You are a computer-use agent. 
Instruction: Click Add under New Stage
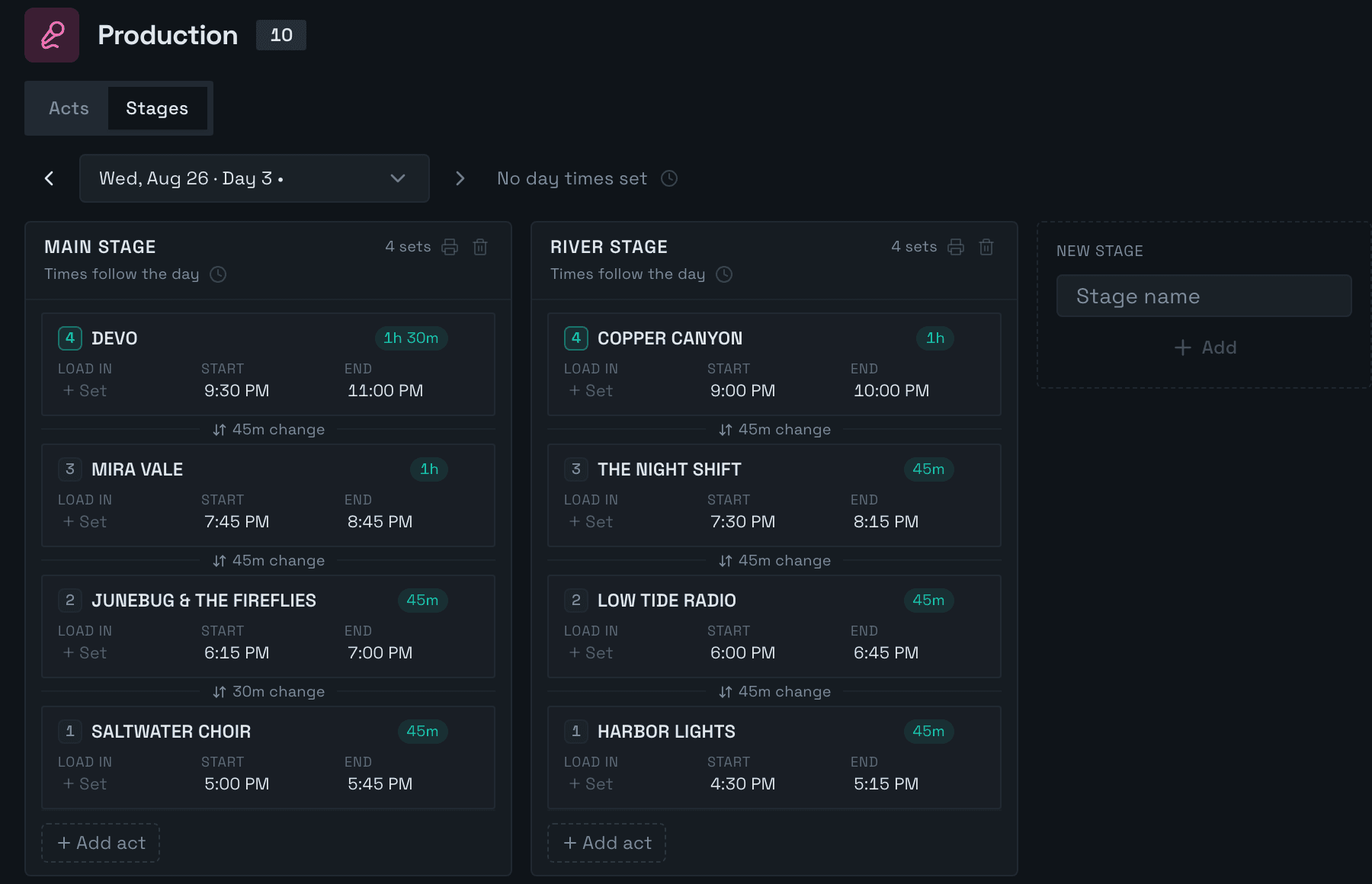point(1204,348)
